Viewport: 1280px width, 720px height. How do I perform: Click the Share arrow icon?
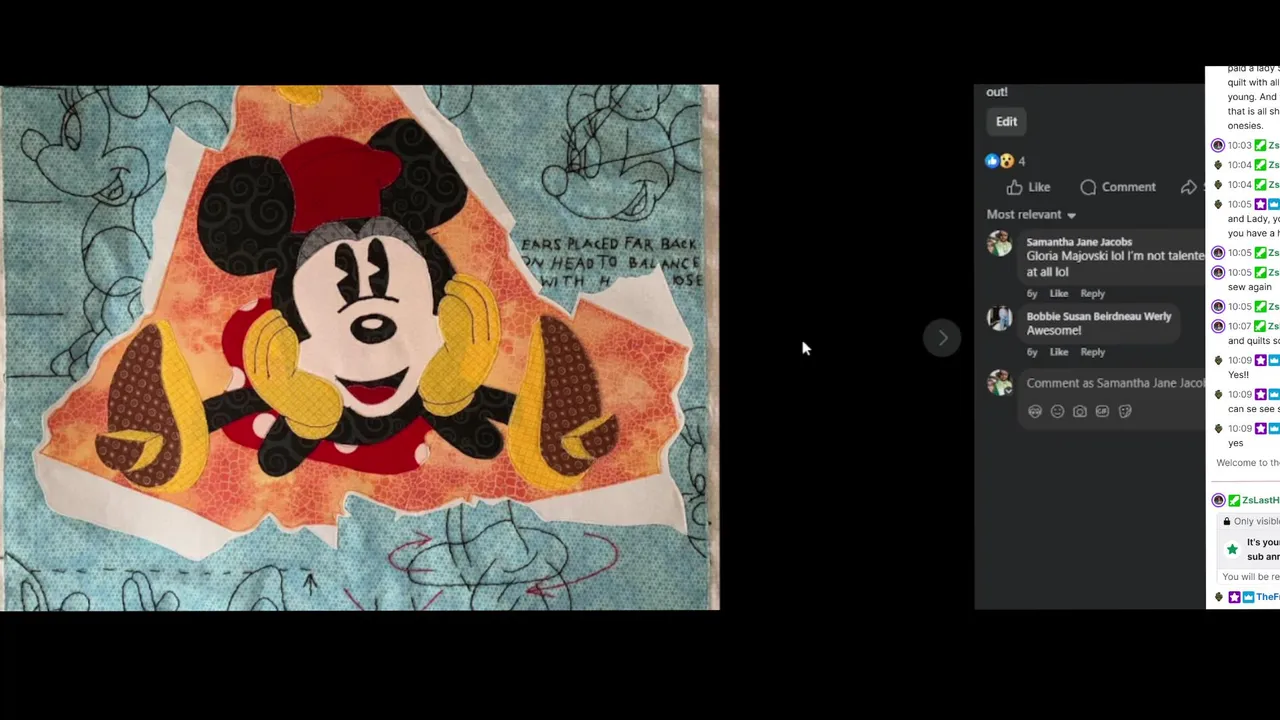(x=1188, y=187)
